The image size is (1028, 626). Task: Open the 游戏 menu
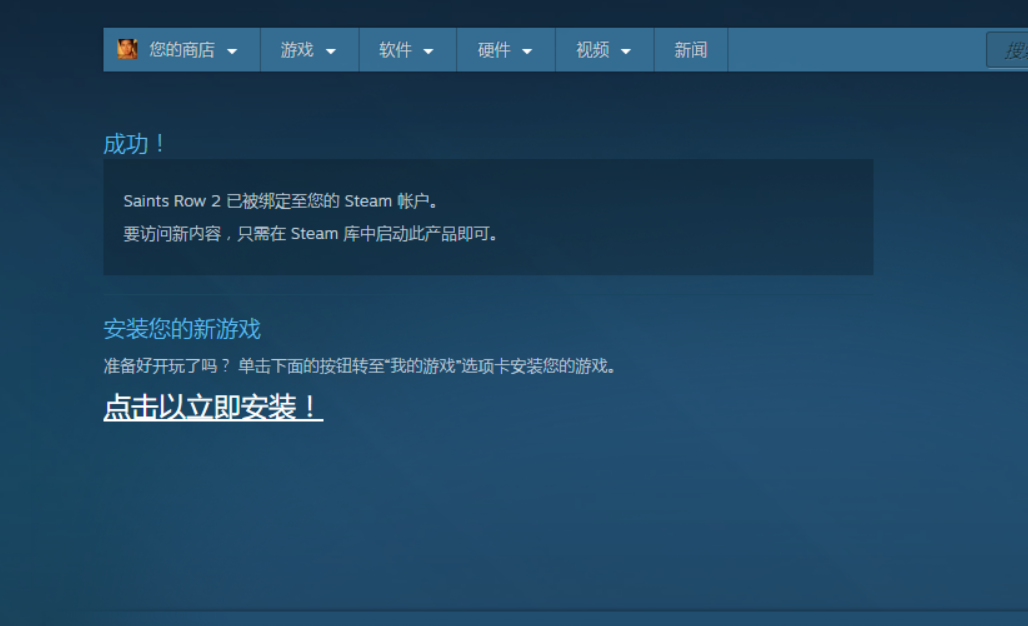pos(309,50)
